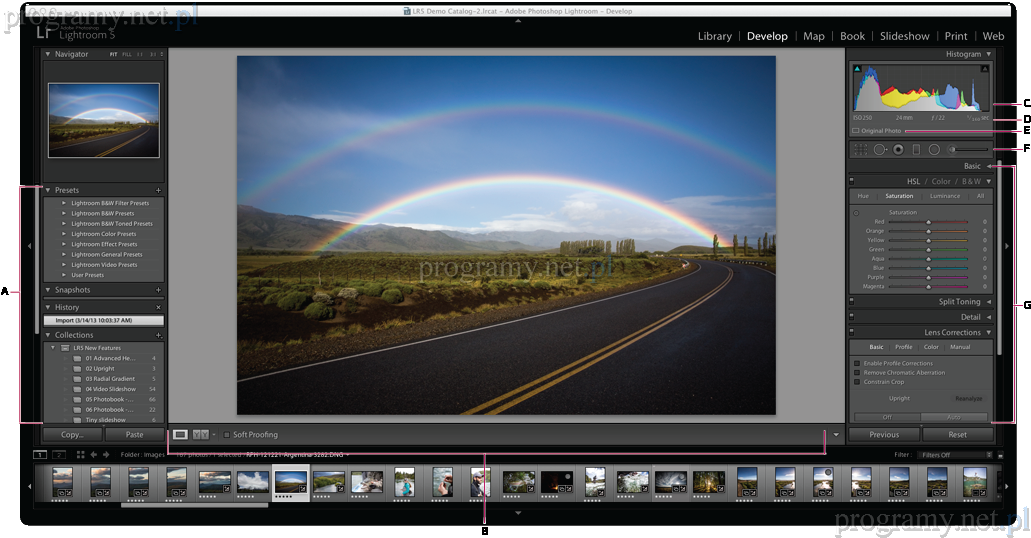The image size is (1031, 538).
Task: Open grid view from filmstrip header
Action: pos(80,454)
